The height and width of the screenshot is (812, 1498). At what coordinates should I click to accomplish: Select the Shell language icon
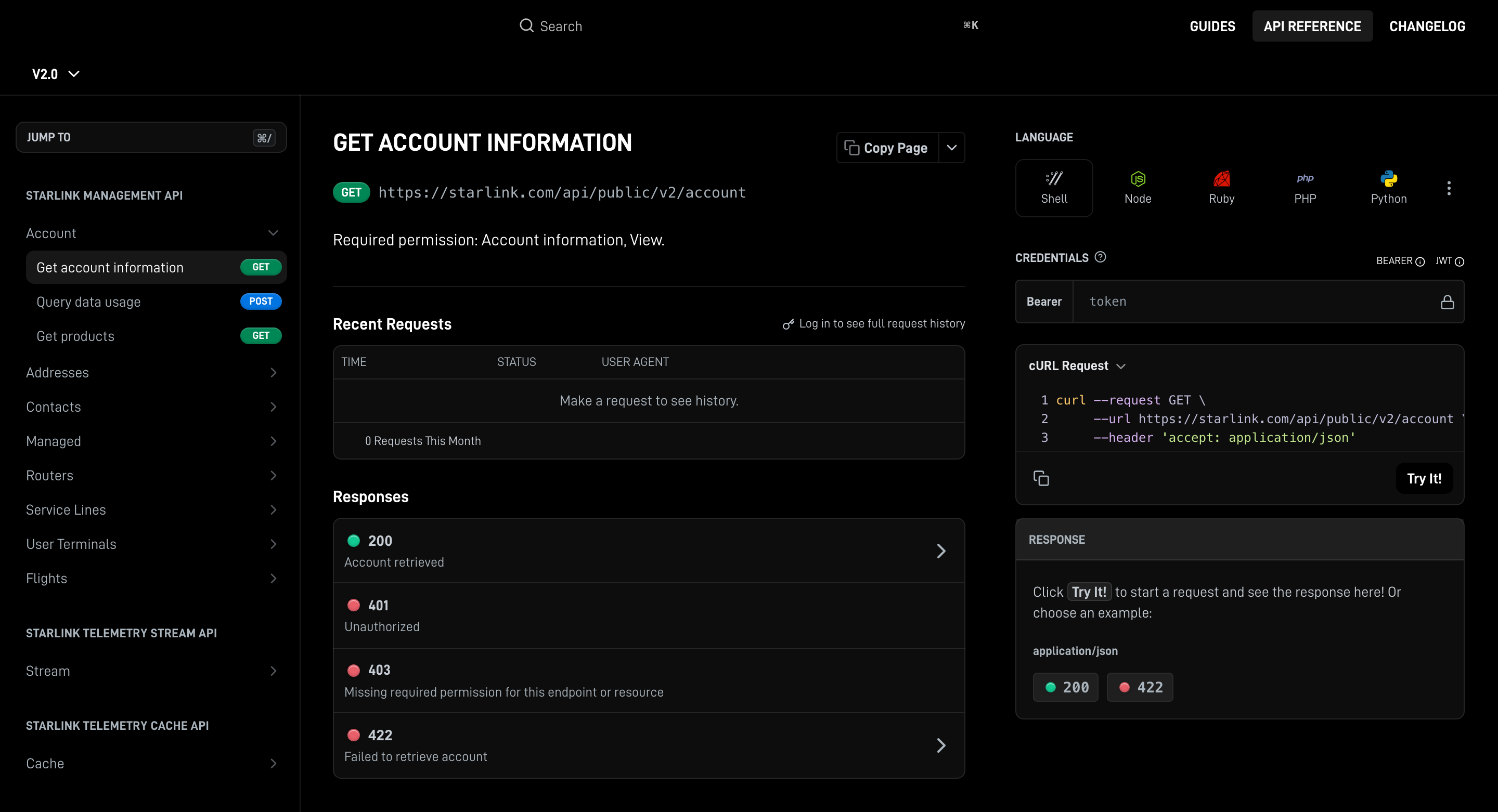[1054, 188]
